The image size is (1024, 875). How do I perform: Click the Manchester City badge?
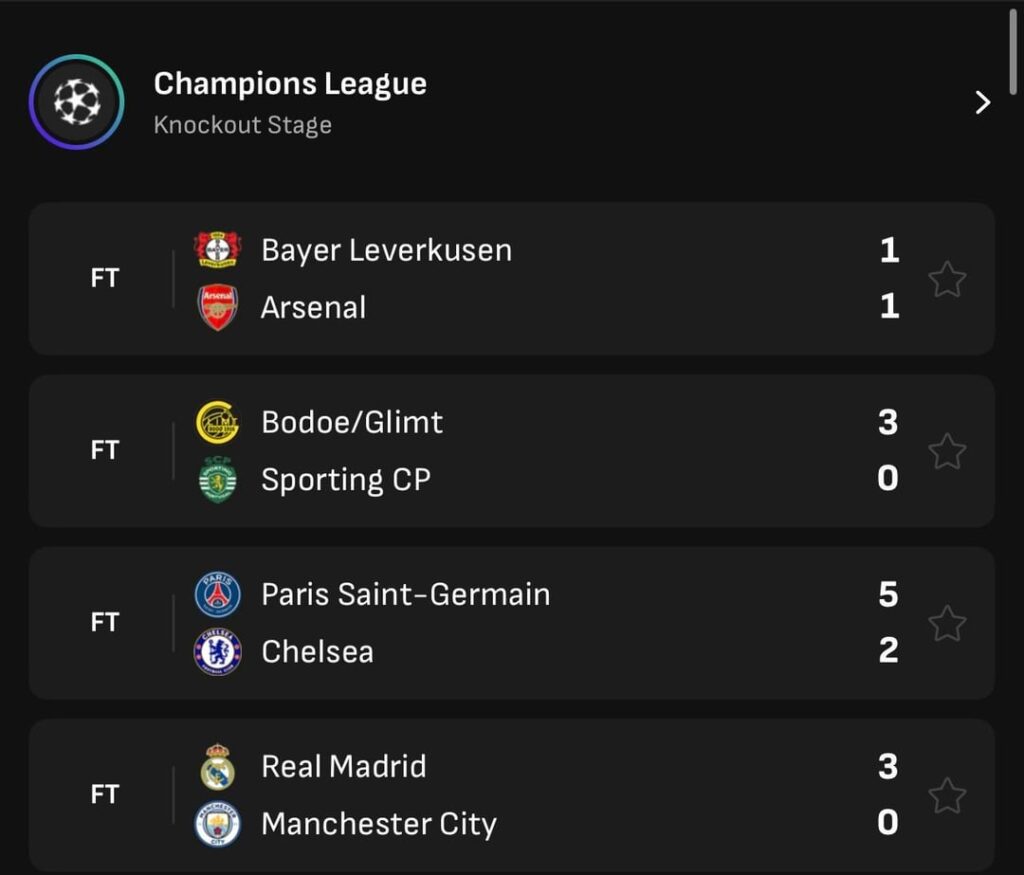point(217,823)
